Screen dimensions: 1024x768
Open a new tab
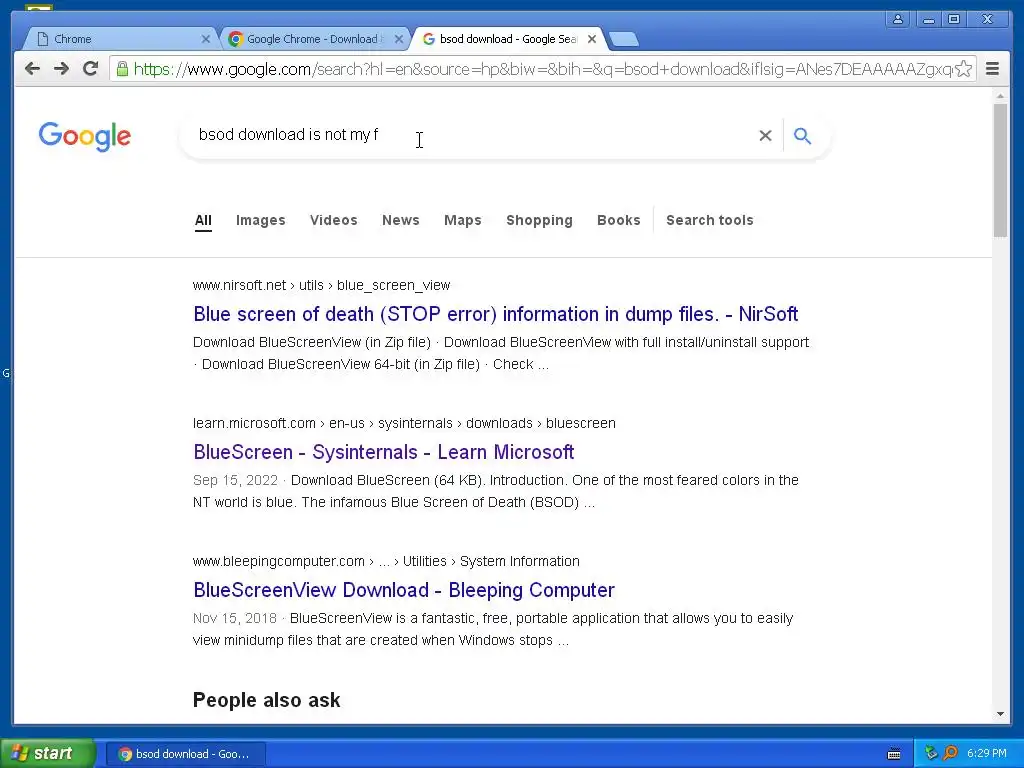(x=624, y=40)
